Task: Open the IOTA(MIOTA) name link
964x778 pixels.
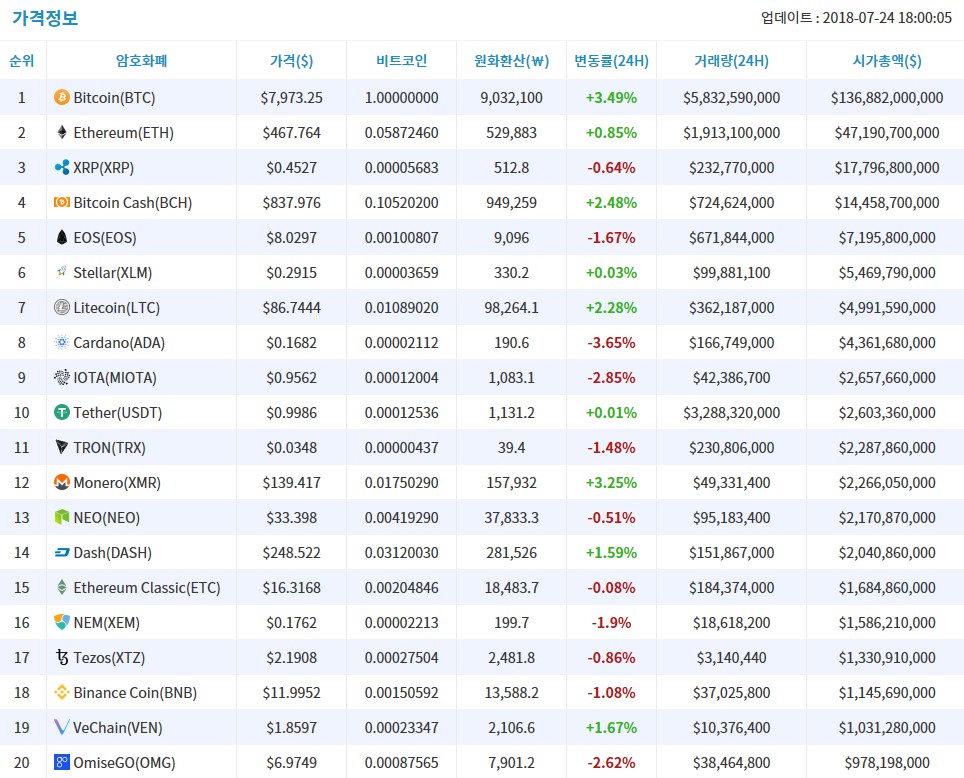Action: 115,378
